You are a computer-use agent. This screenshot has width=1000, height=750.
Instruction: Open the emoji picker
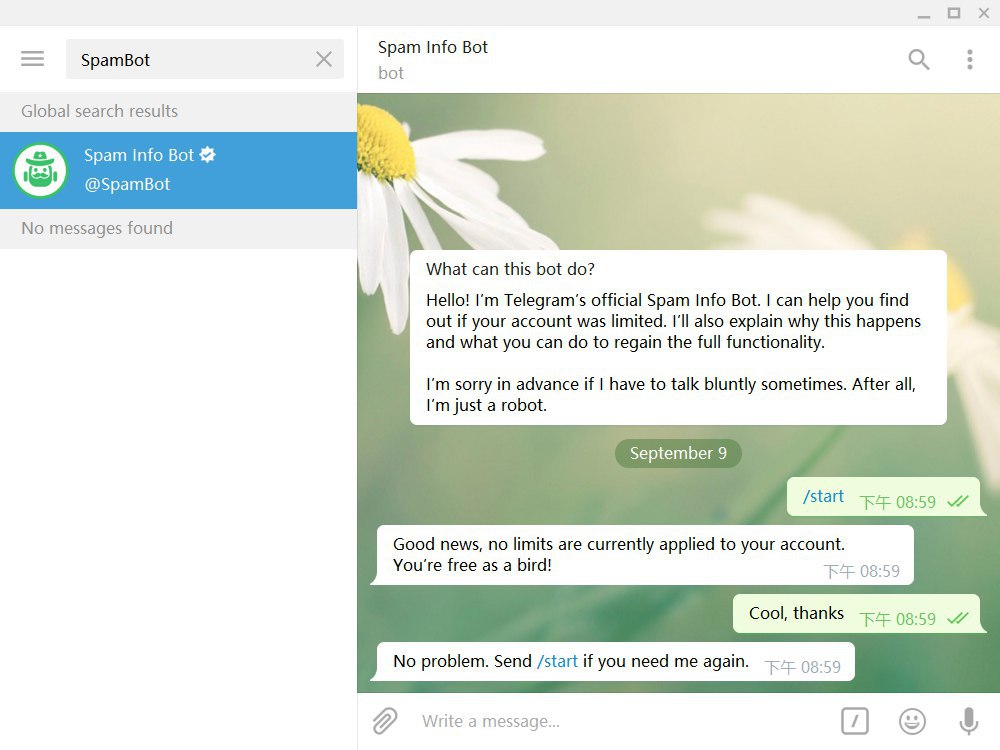tap(912, 721)
